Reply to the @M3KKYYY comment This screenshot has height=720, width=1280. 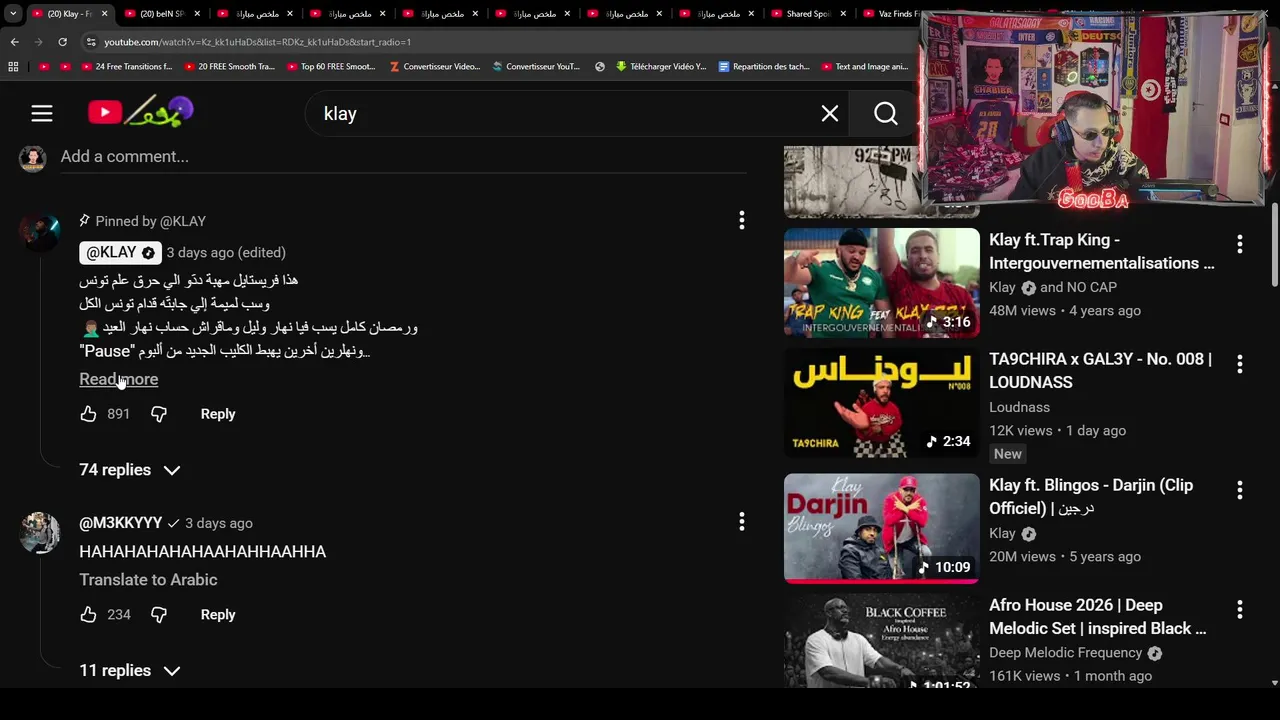217,615
